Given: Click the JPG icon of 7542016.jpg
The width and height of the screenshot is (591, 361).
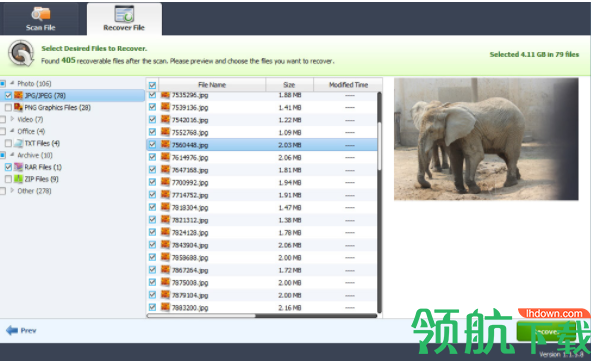Looking at the screenshot, I should (165, 119).
